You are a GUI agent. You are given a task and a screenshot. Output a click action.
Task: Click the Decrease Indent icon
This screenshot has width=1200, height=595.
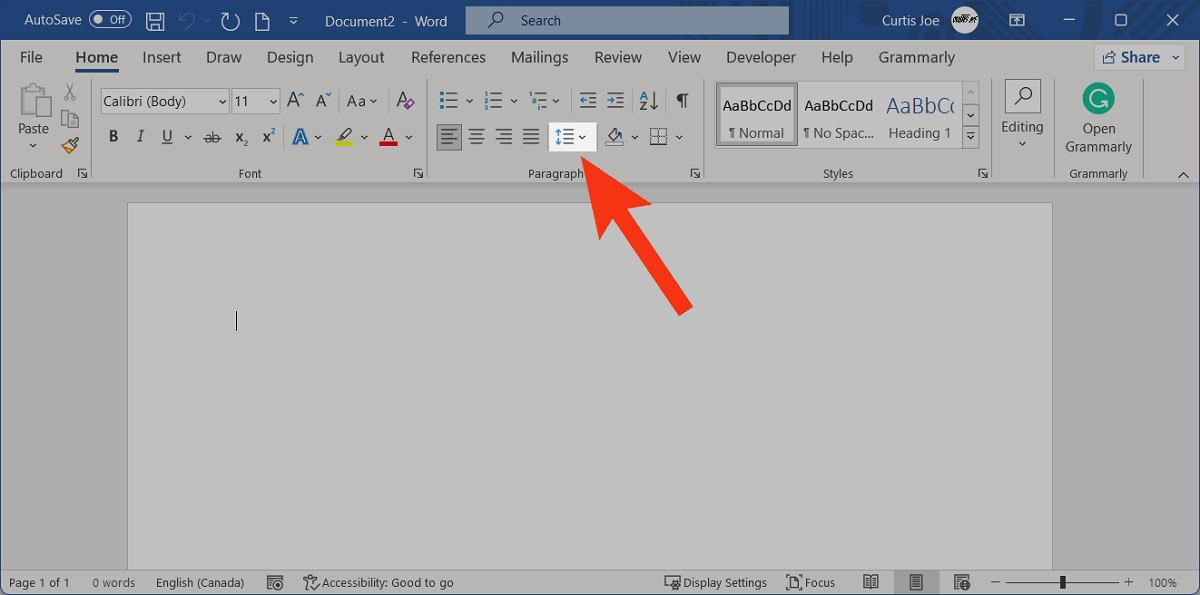(x=588, y=101)
